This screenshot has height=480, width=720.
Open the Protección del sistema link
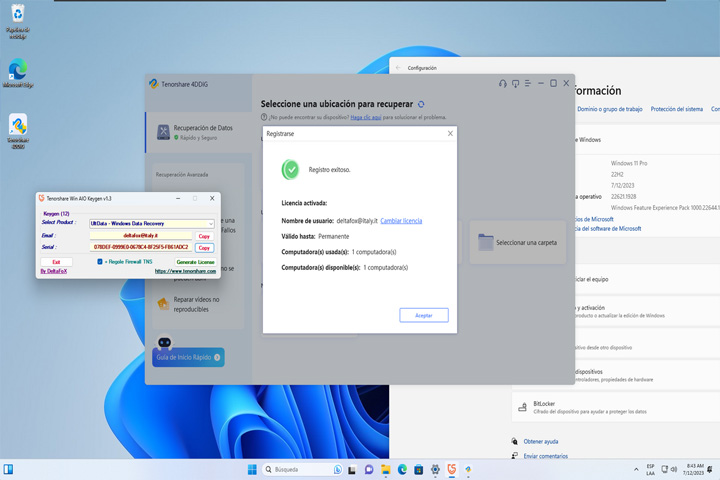tap(676, 109)
